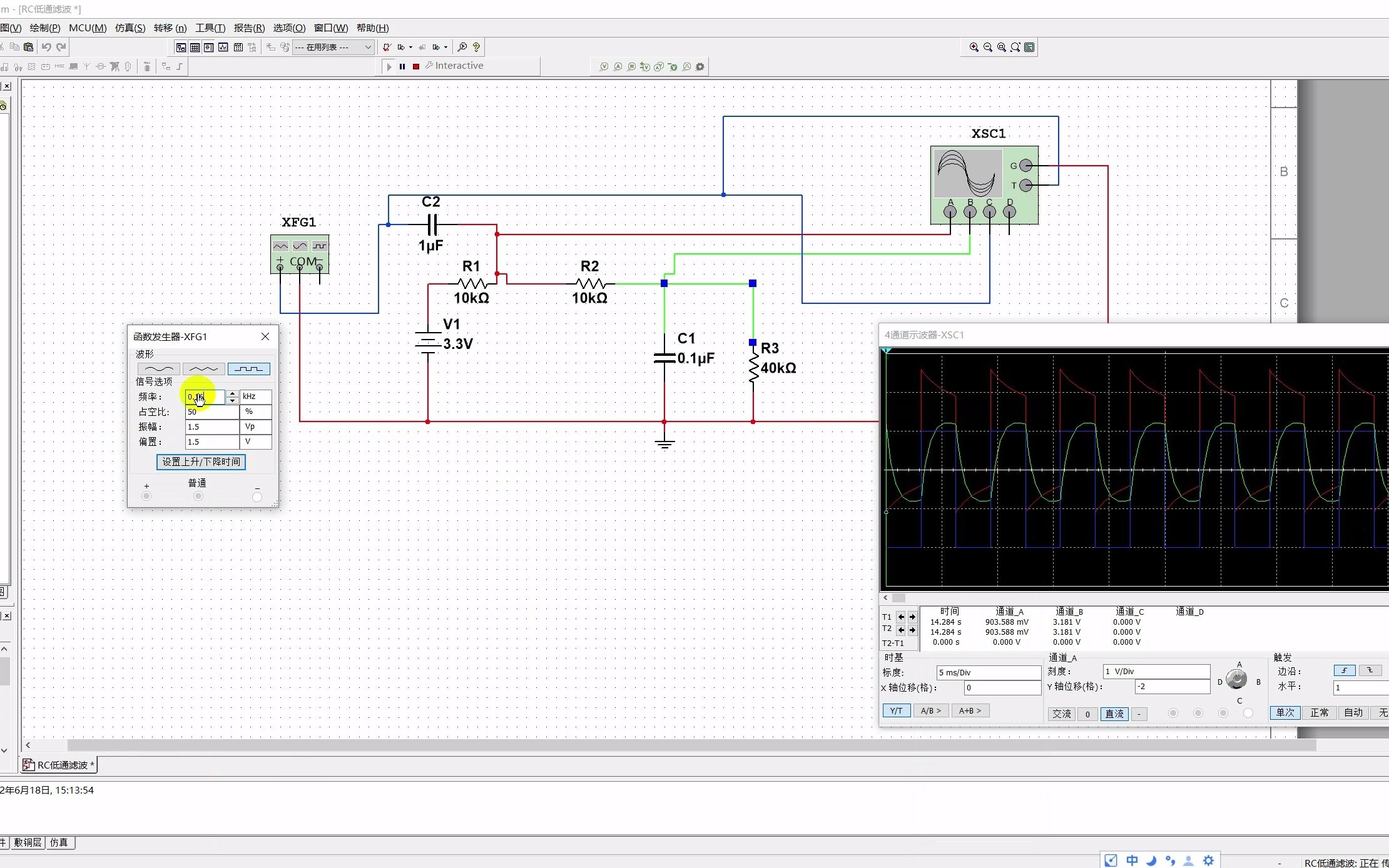
Task: Pause the running simulation
Action: pyautogui.click(x=402, y=66)
